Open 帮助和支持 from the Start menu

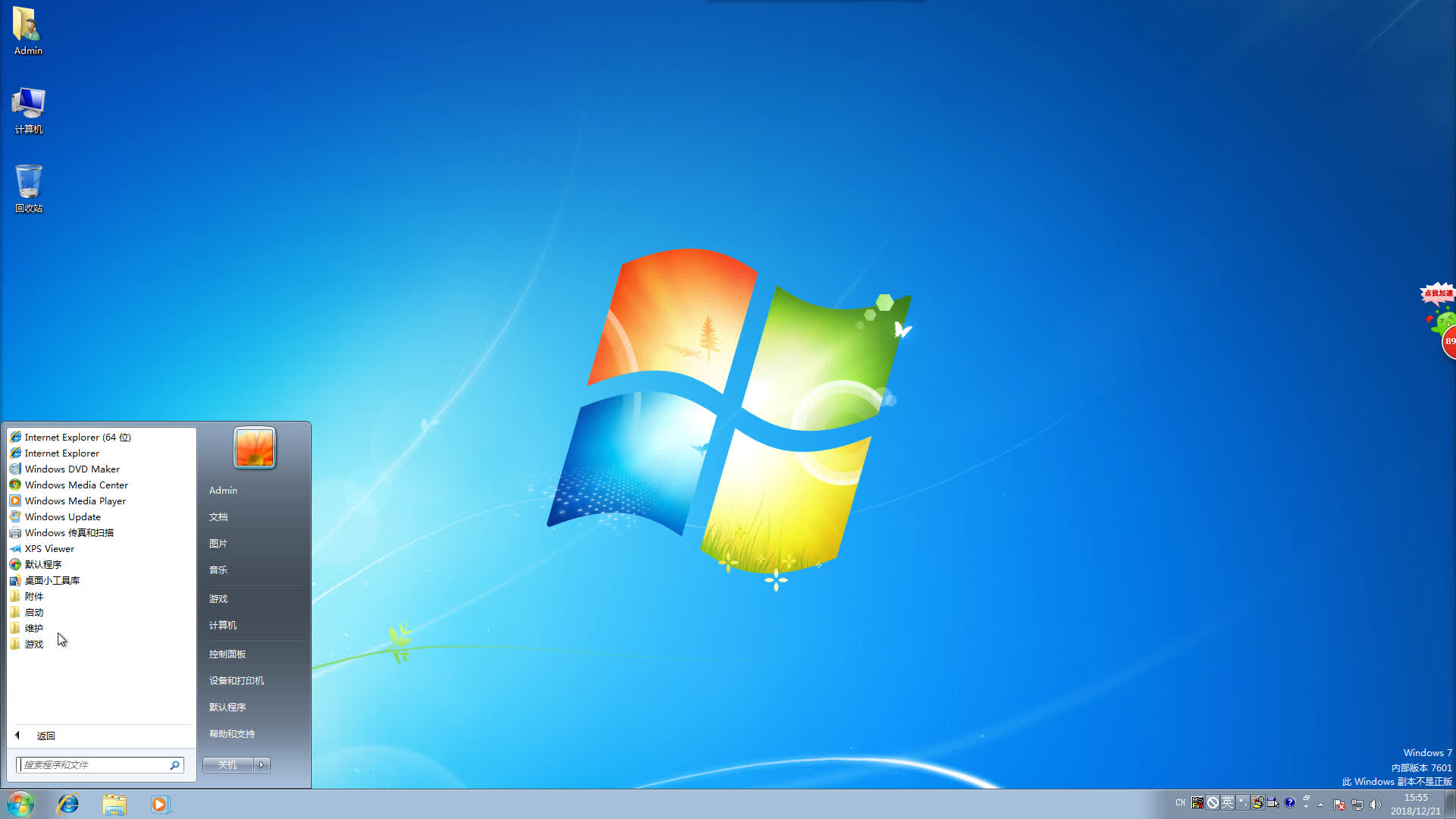(x=234, y=733)
